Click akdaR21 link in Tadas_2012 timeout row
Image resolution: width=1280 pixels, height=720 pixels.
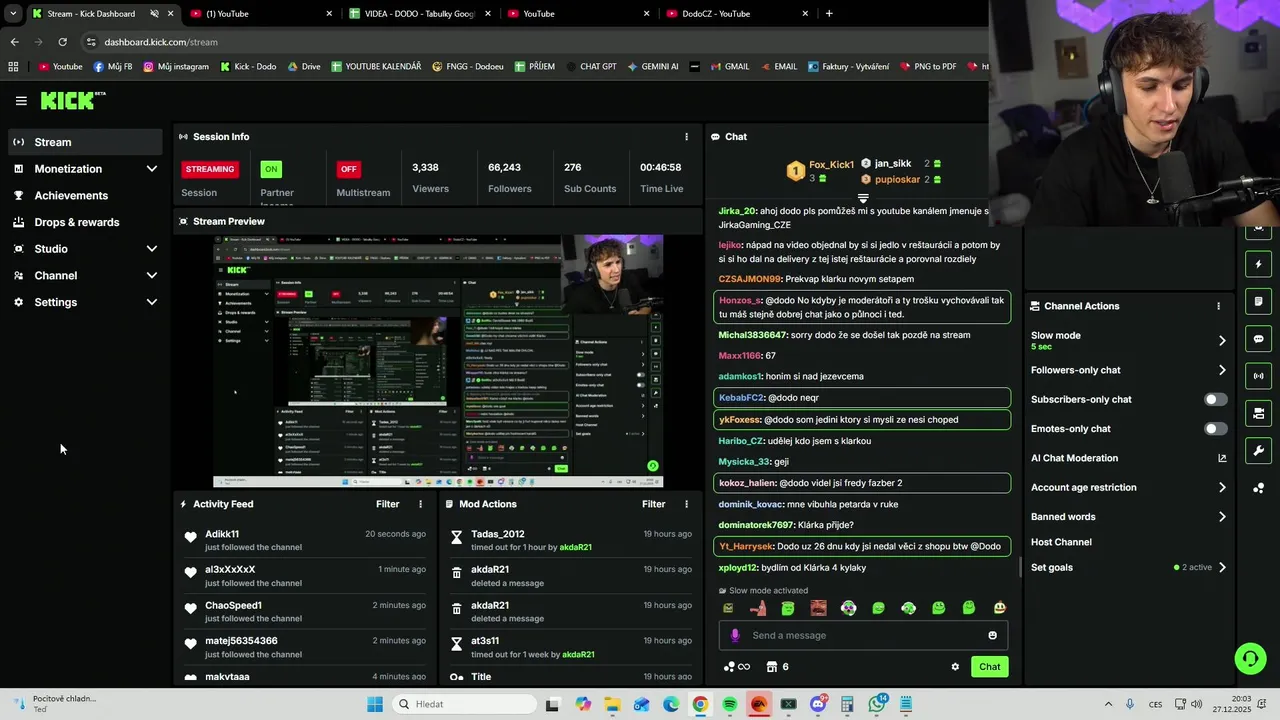pos(575,548)
